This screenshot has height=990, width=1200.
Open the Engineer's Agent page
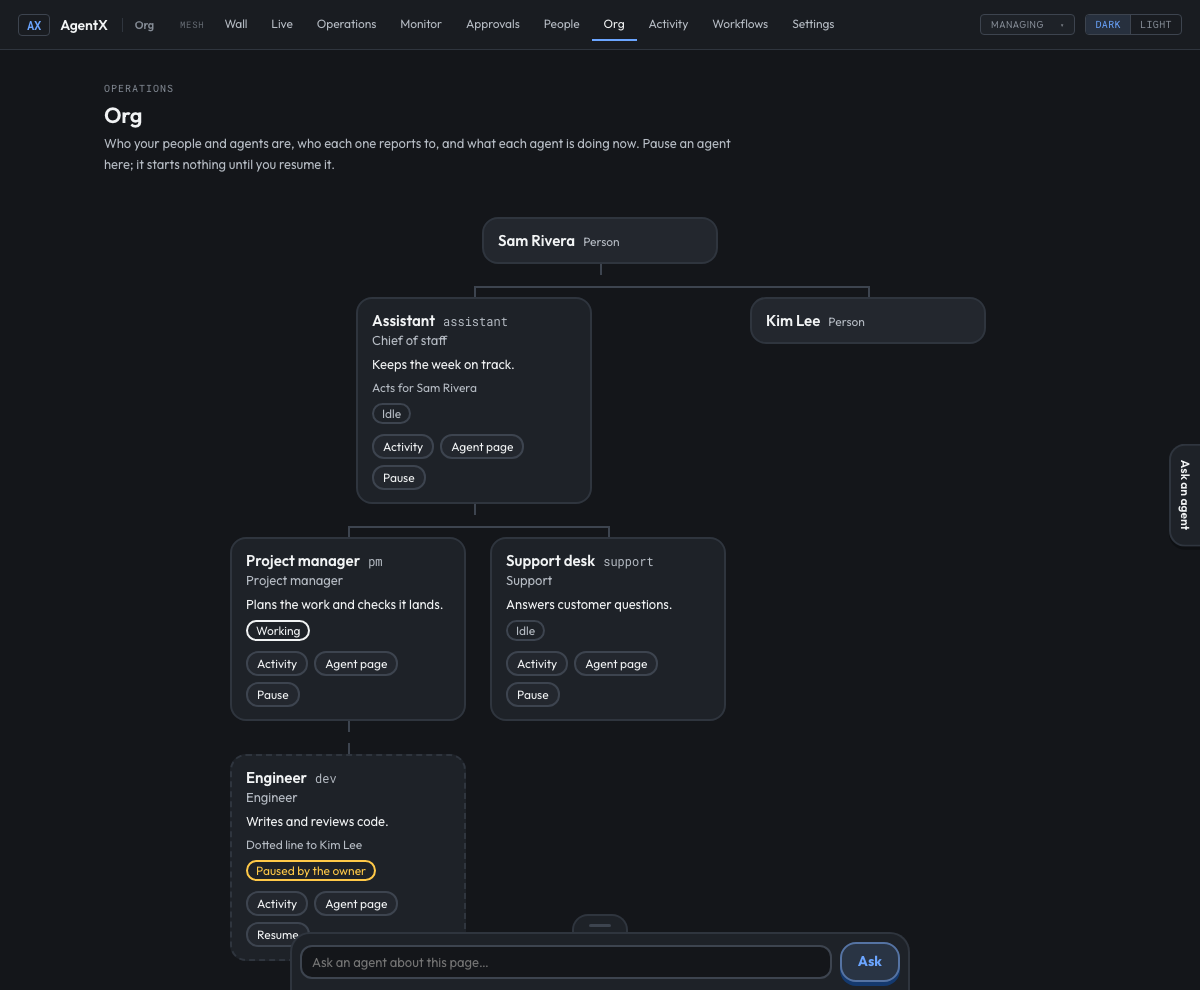[356, 904]
